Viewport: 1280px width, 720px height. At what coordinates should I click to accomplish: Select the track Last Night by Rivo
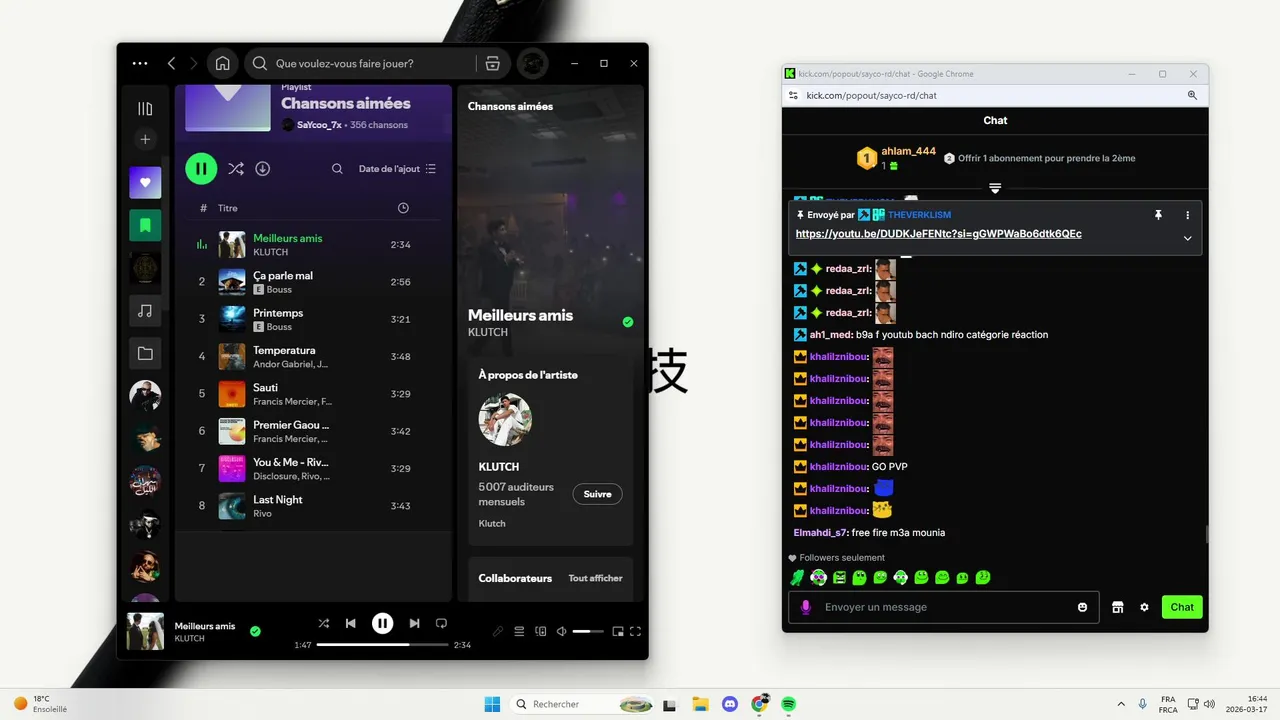(x=315, y=506)
